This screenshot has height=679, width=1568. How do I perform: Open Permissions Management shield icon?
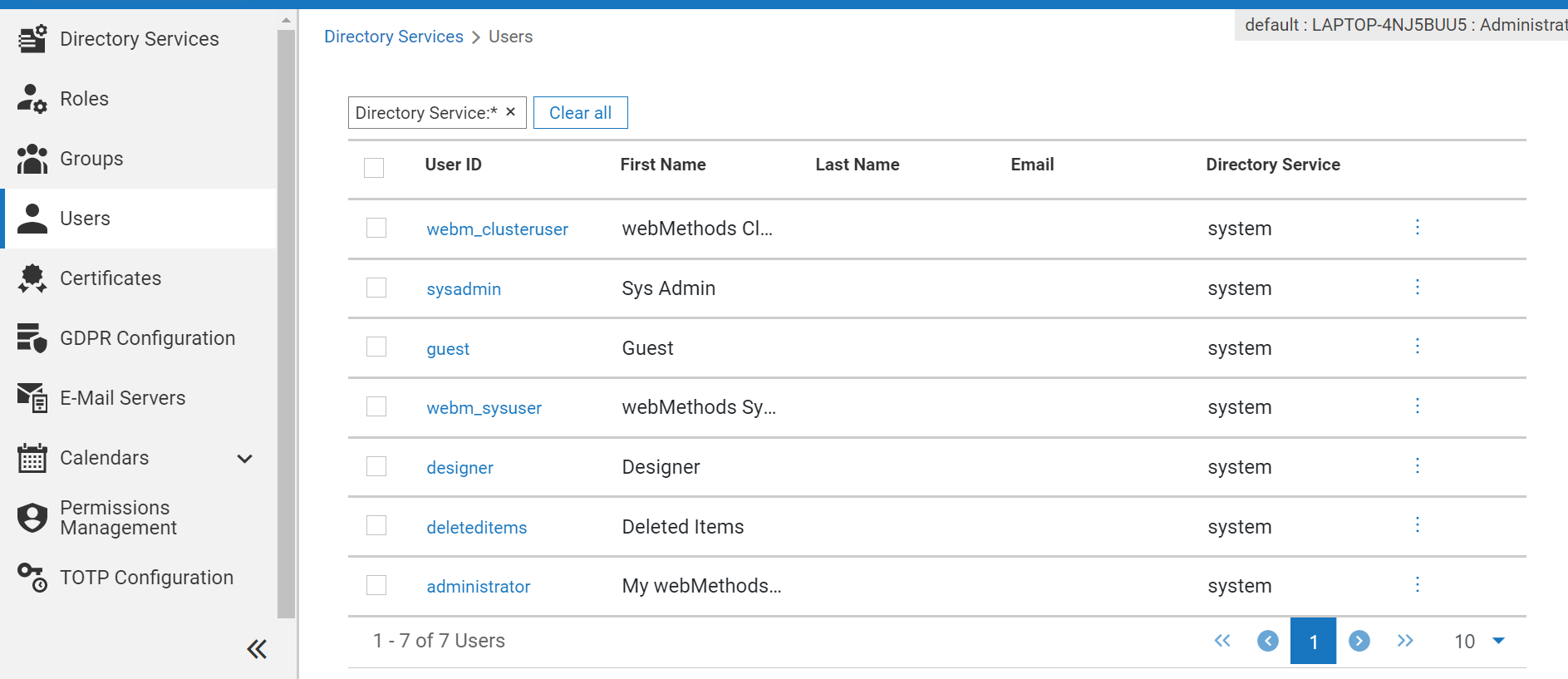[32, 518]
